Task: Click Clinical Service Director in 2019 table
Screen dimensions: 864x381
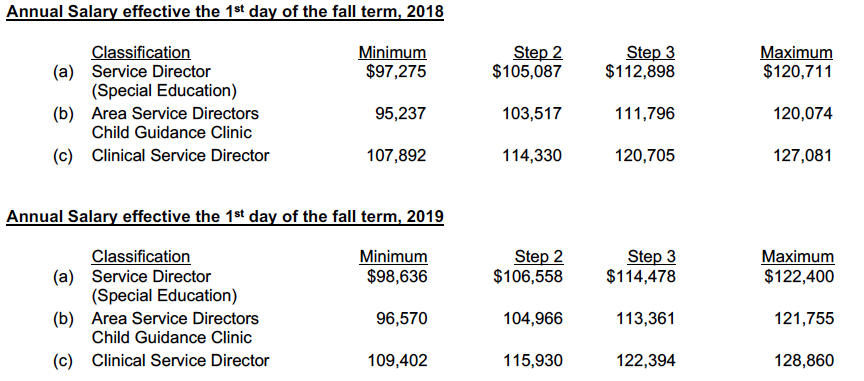Action: click(x=180, y=361)
